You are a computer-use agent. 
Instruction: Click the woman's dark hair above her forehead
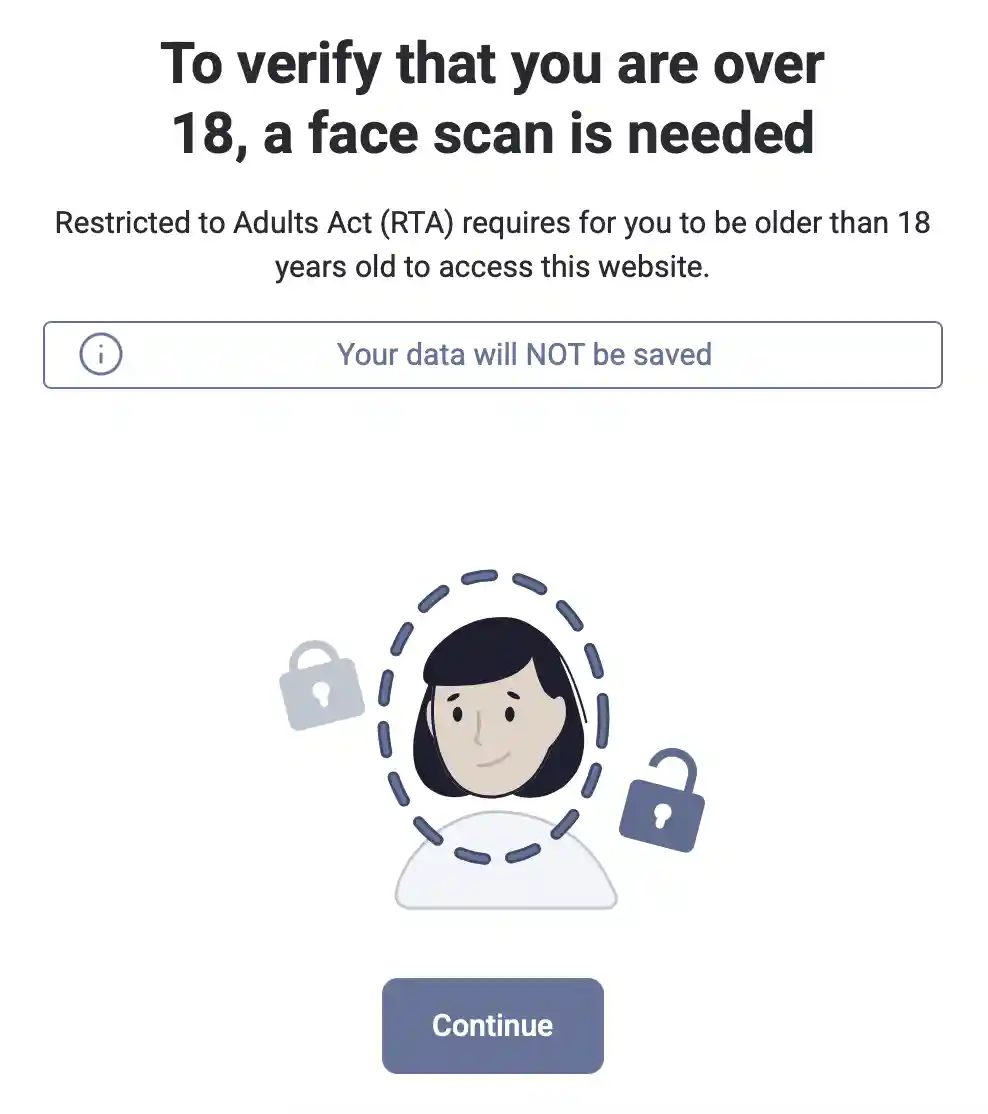490,650
